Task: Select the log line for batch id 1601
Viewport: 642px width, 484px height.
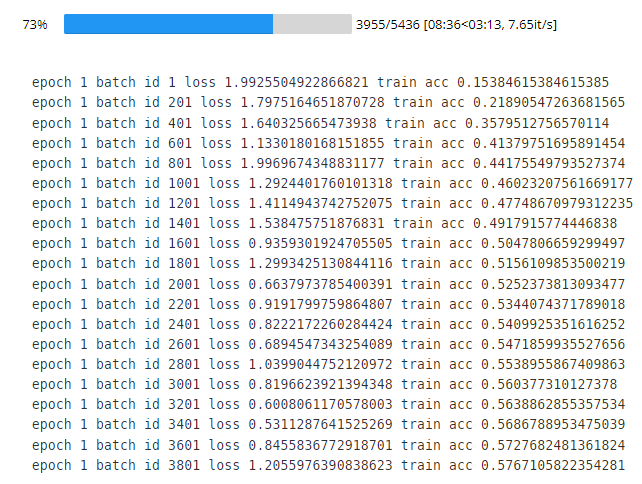Action: click(328, 244)
